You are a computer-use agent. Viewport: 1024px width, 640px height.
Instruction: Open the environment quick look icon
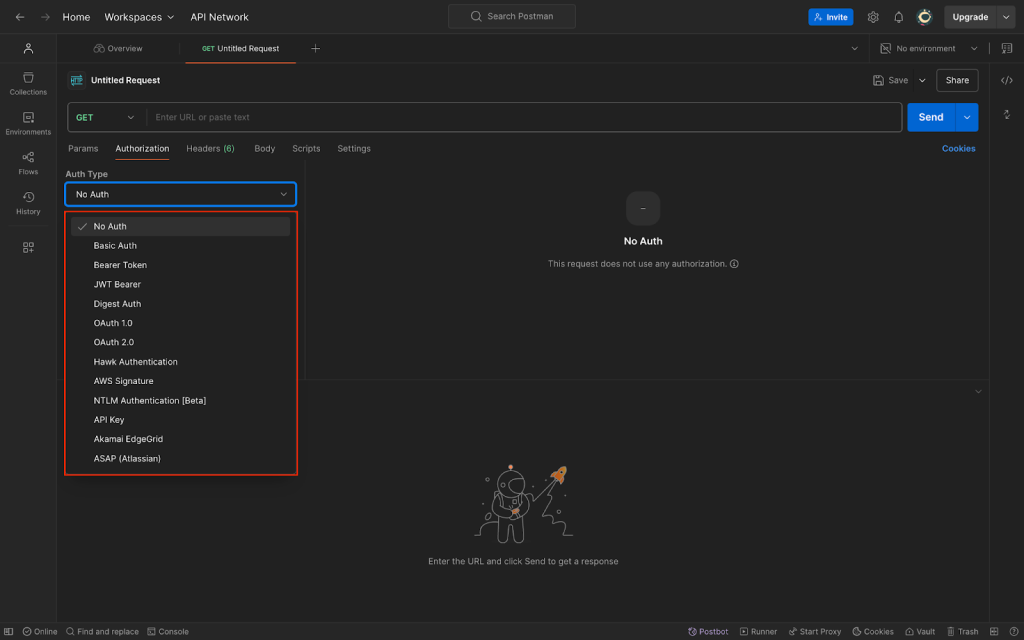1006,48
